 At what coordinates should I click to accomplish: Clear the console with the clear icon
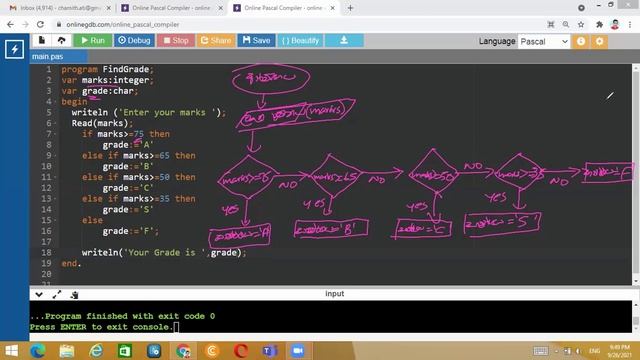click(74, 294)
